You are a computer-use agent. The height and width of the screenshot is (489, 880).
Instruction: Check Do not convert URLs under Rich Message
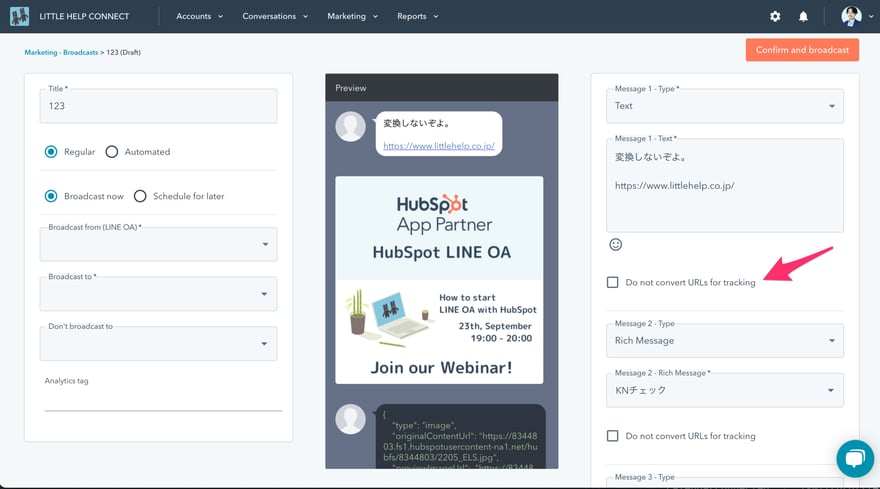[x=613, y=436]
